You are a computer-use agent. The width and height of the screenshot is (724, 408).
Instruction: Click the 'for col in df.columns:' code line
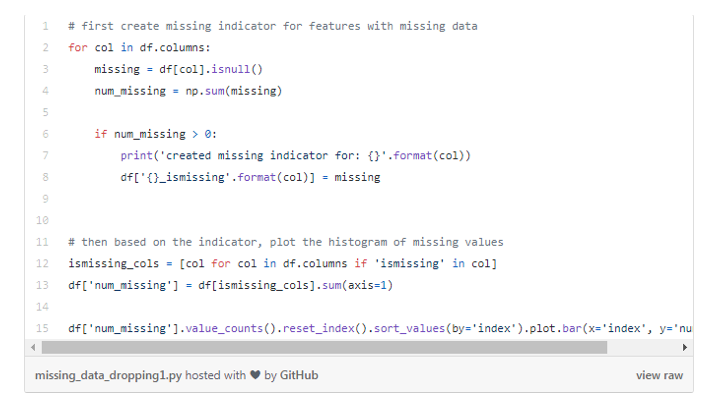(139, 48)
